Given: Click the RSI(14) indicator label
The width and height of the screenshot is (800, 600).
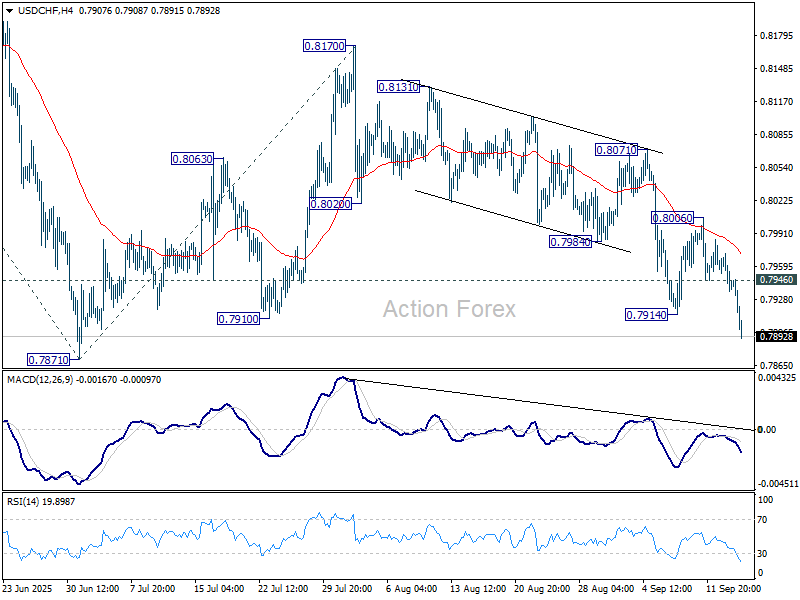Looking at the screenshot, I should point(28,501).
